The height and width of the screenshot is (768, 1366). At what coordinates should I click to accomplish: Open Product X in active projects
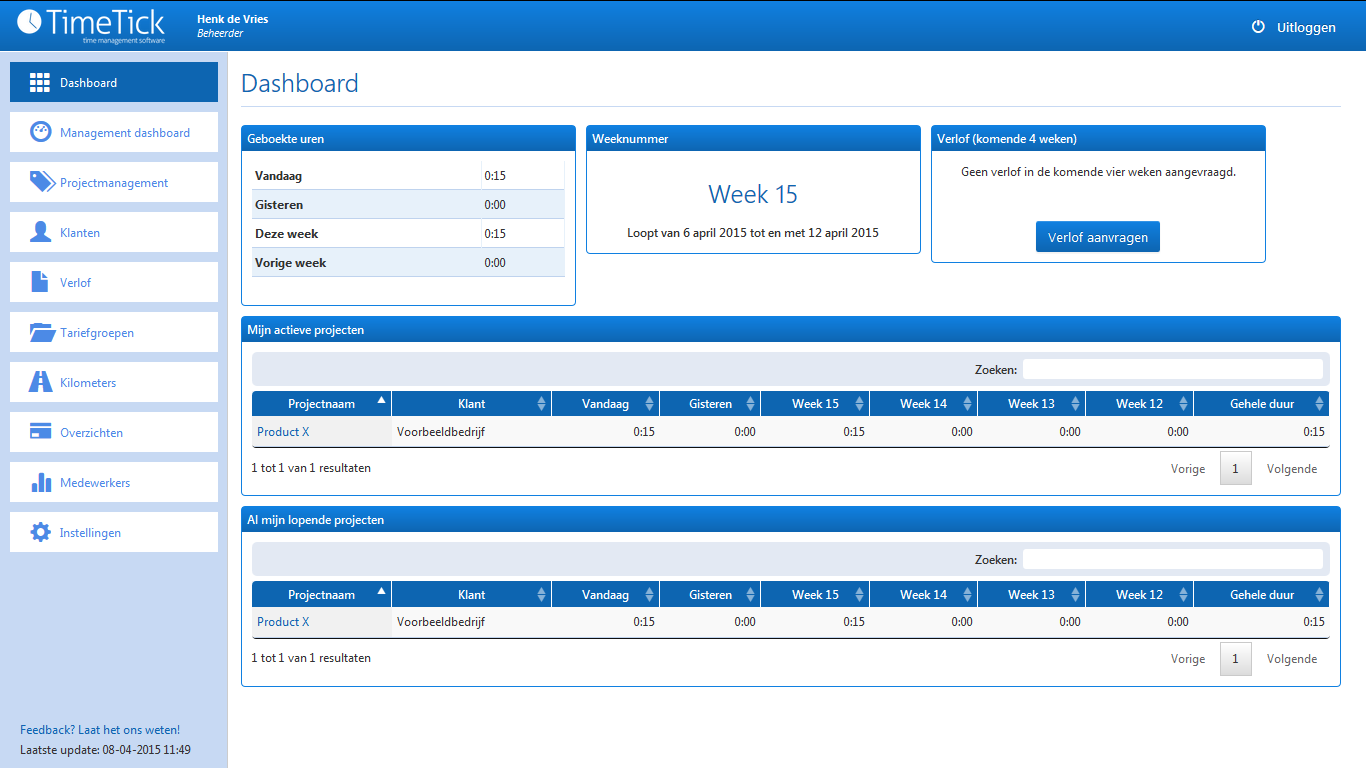283,432
